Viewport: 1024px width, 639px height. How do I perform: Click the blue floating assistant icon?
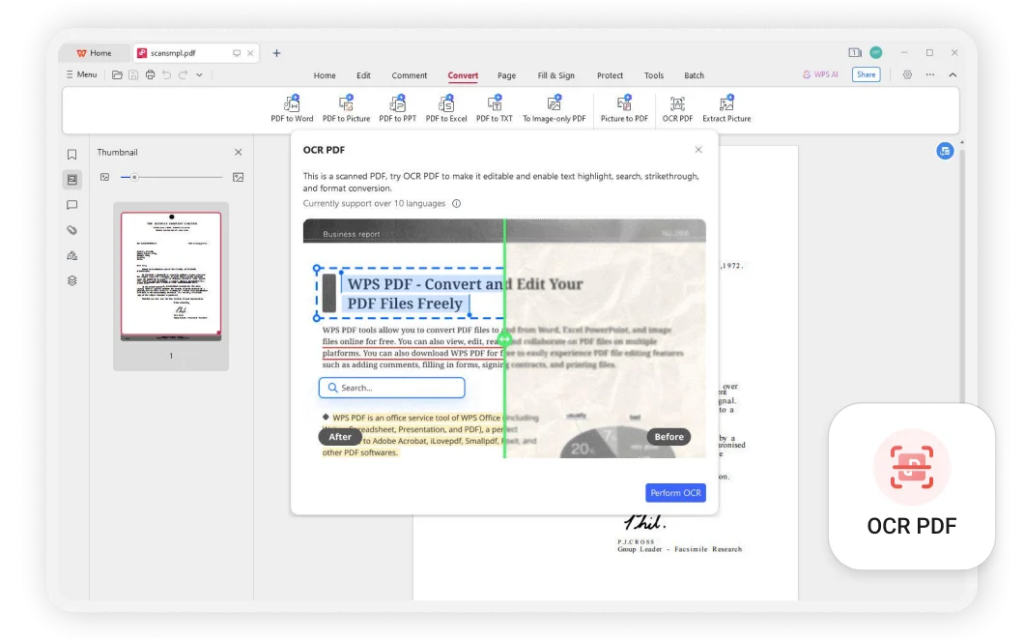click(x=944, y=151)
